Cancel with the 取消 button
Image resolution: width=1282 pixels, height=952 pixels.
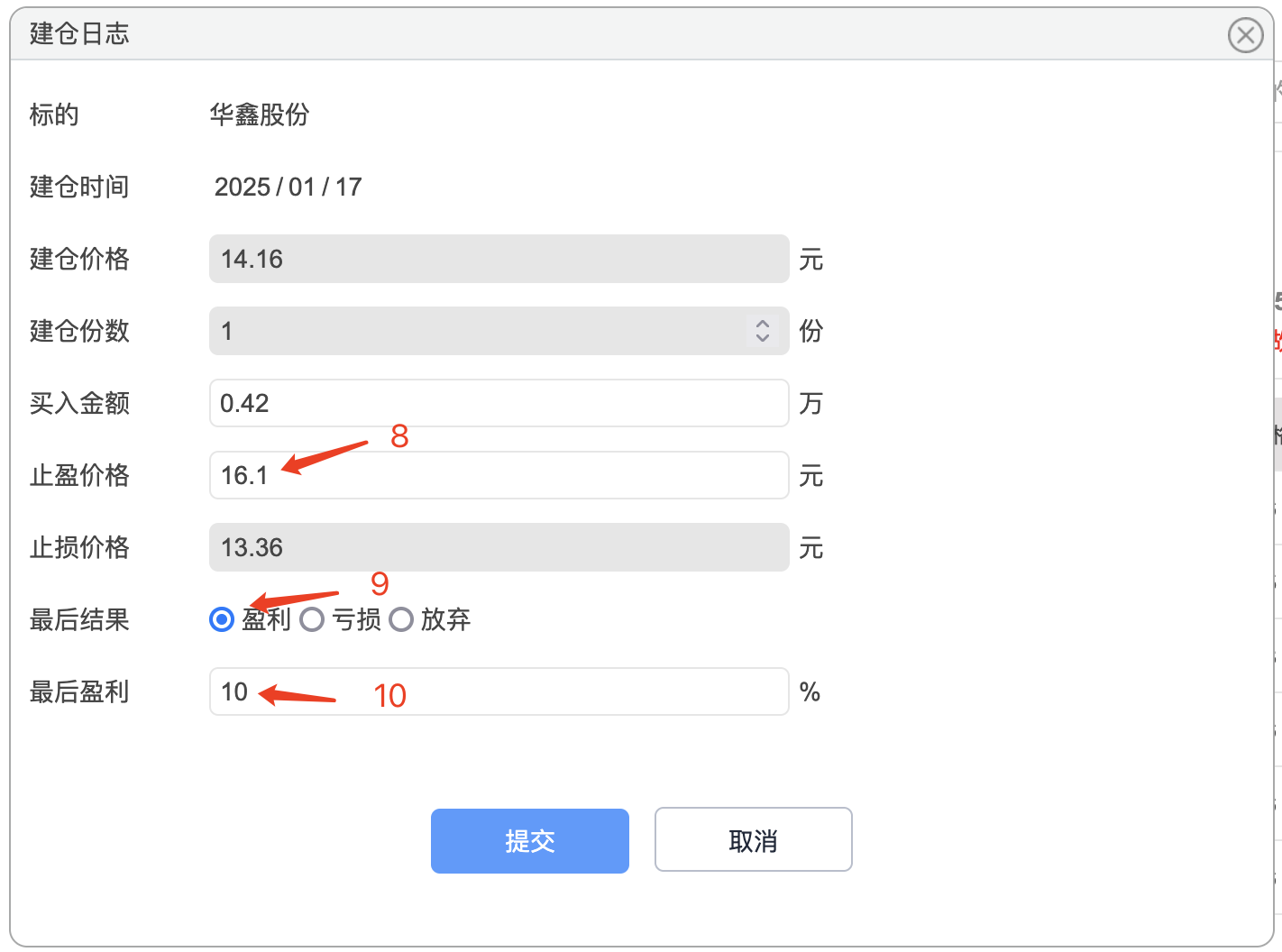click(754, 839)
